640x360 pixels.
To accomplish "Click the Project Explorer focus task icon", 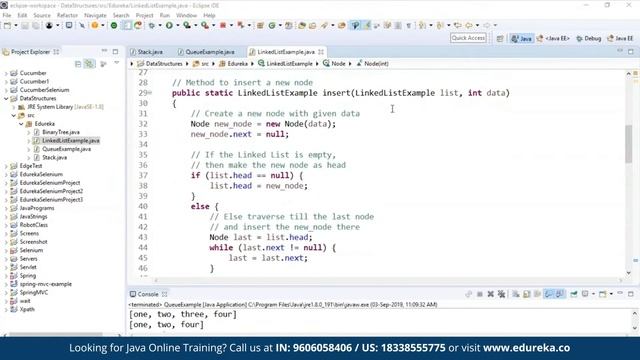I will [103, 64].
